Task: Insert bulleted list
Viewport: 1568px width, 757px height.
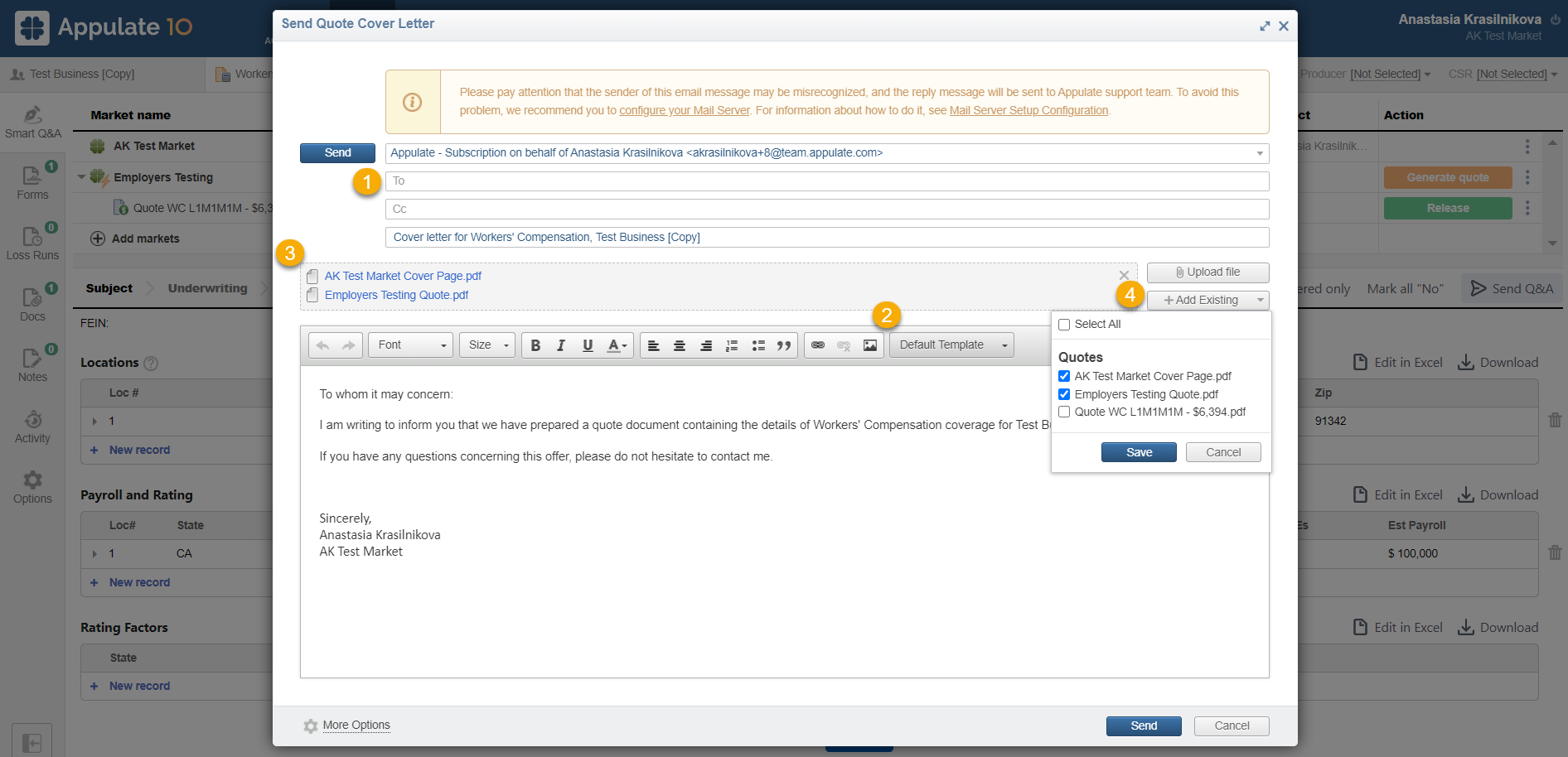Action: [757, 345]
